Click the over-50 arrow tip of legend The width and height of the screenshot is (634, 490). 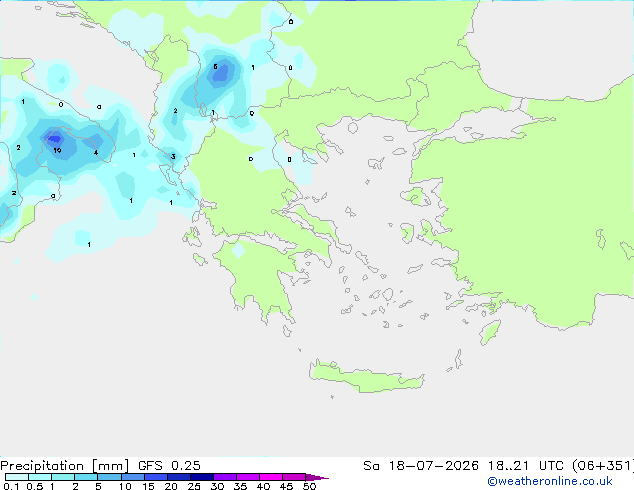click(317, 477)
